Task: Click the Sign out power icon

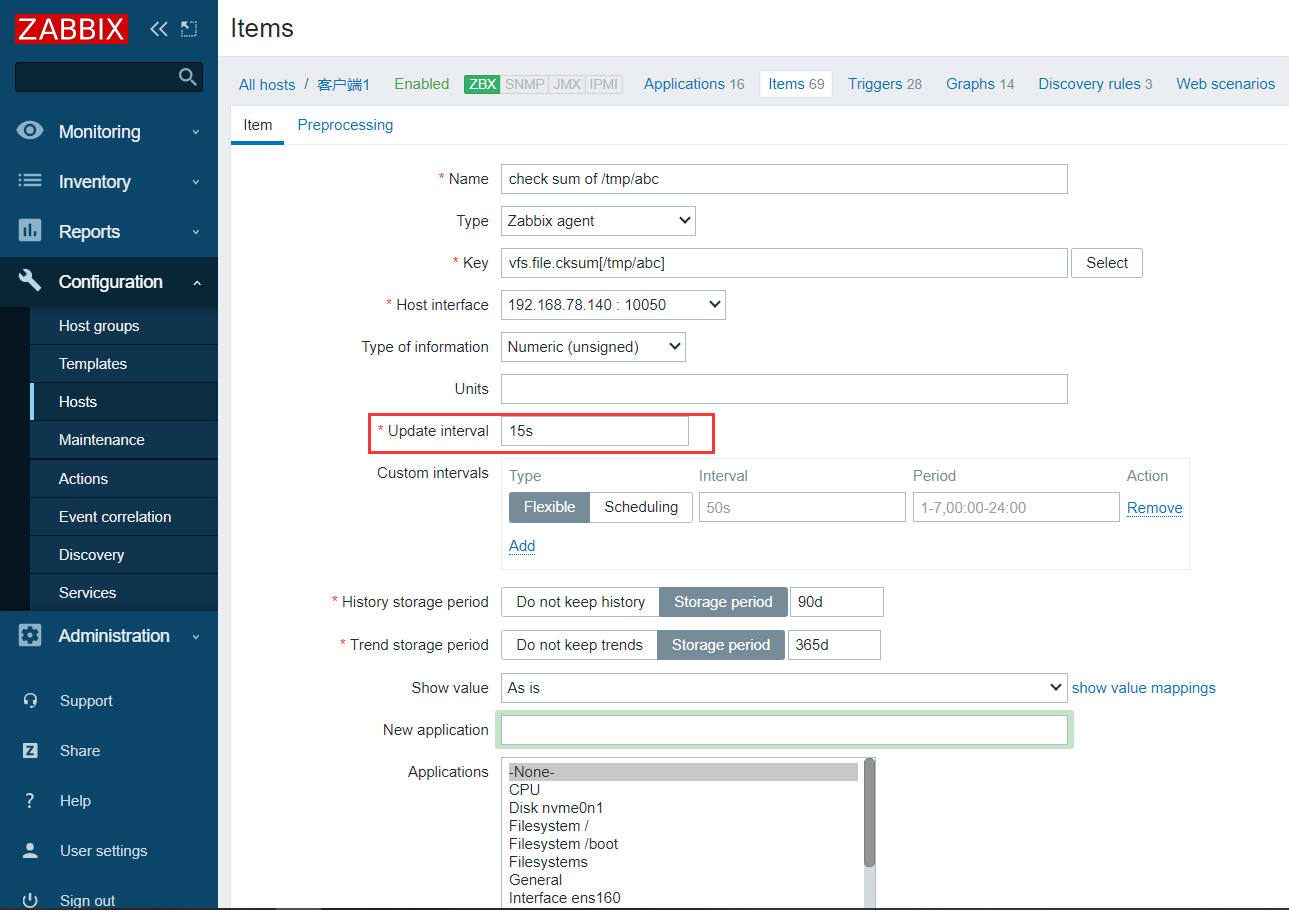Action: coord(30,900)
